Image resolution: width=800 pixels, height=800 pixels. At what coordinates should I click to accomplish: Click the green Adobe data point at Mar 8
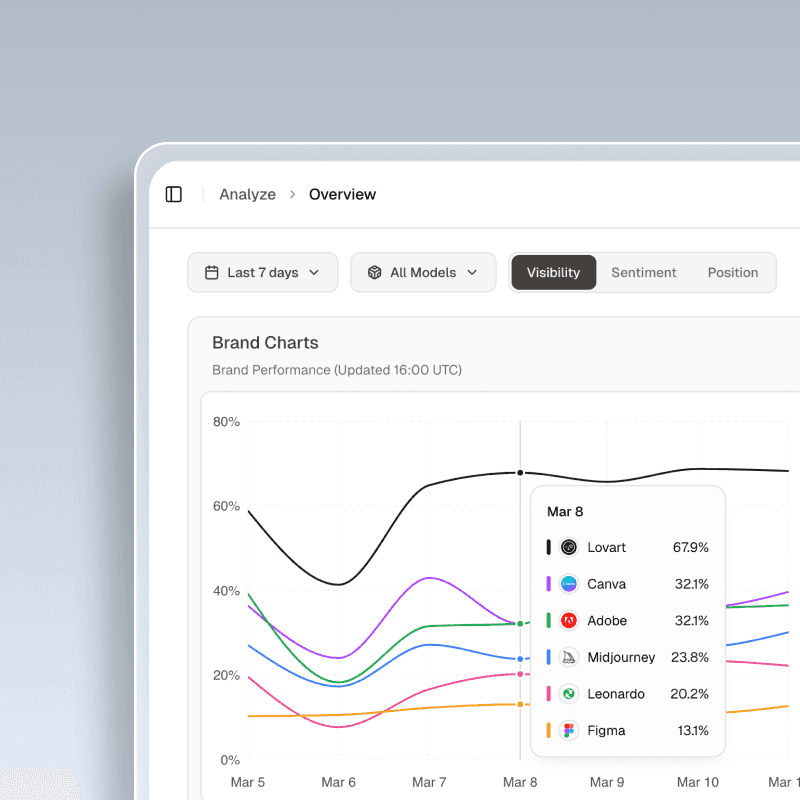click(x=520, y=623)
